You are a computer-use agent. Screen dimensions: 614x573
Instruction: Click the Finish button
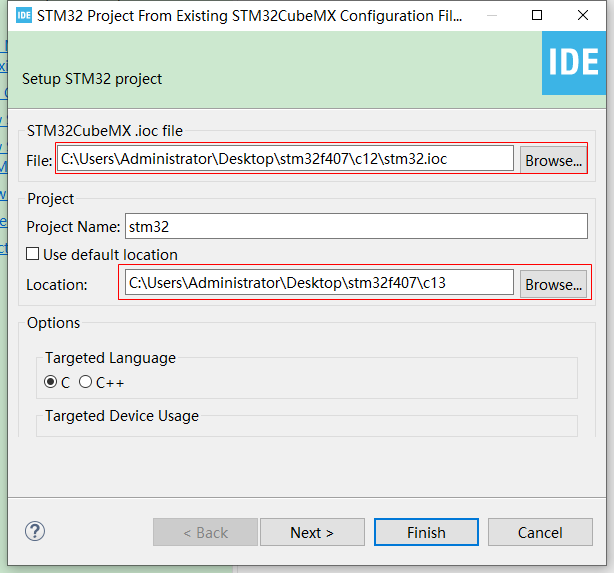tap(426, 532)
